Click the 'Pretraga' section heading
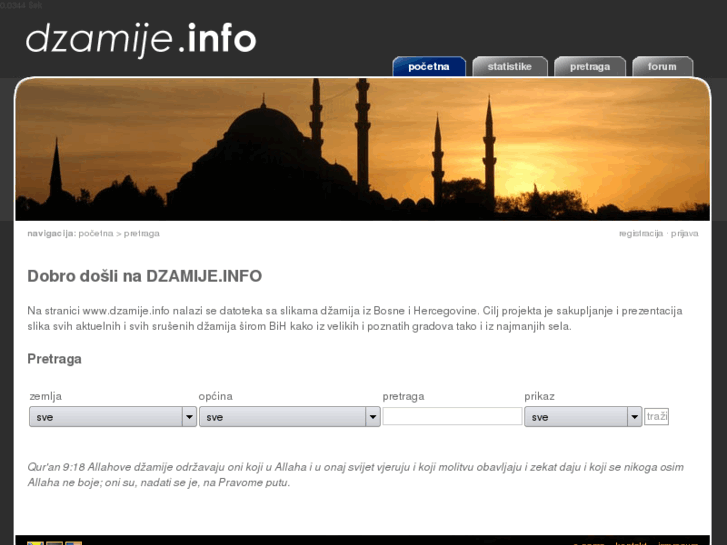 [54, 359]
